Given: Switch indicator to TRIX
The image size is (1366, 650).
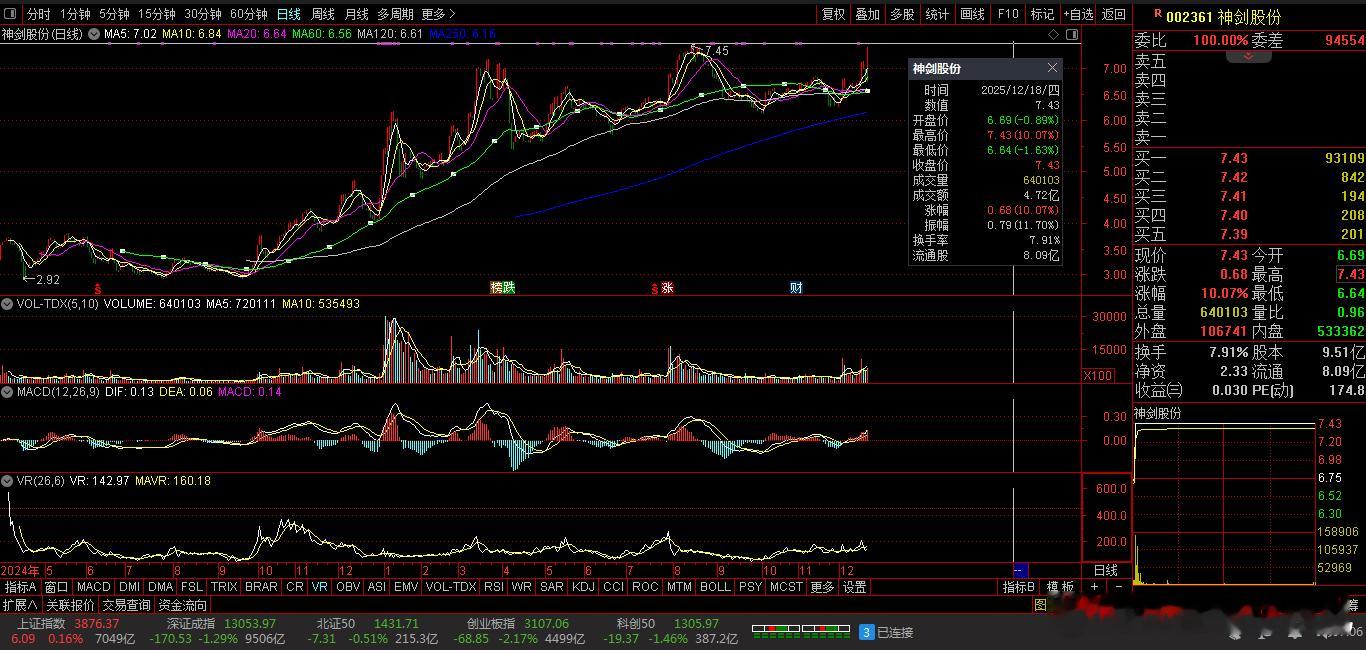Looking at the screenshot, I should click(x=224, y=587).
